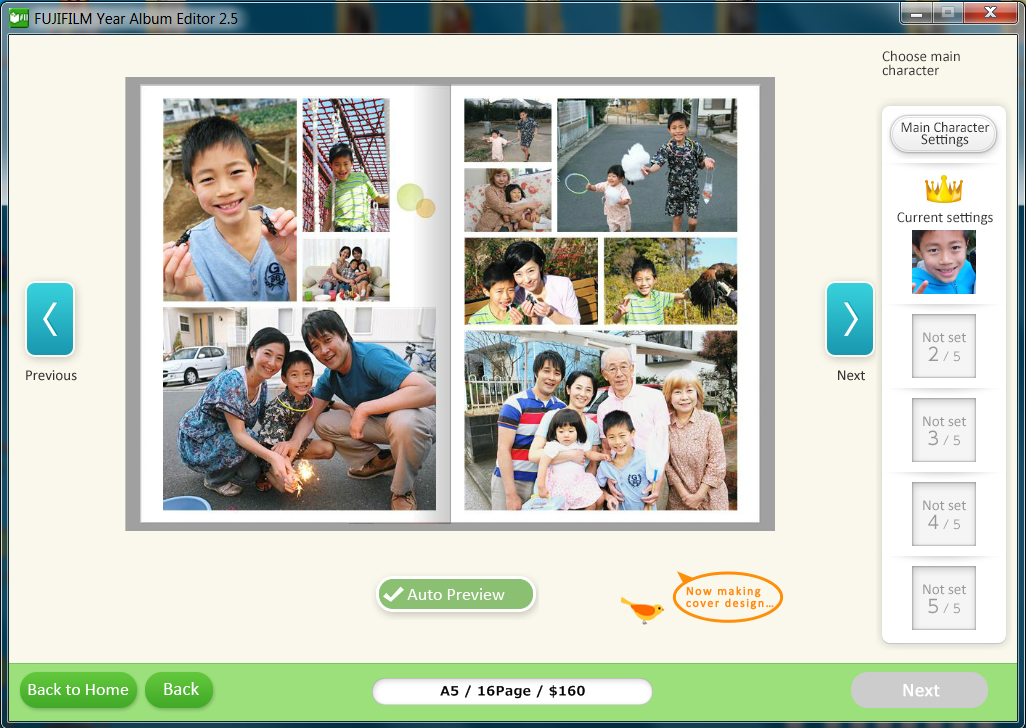1026x728 pixels.
Task: Click the boy and mother close-up photo
Action: (531, 281)
